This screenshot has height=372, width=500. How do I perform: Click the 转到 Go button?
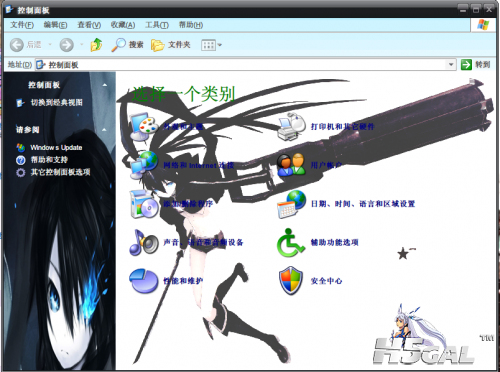475,64
